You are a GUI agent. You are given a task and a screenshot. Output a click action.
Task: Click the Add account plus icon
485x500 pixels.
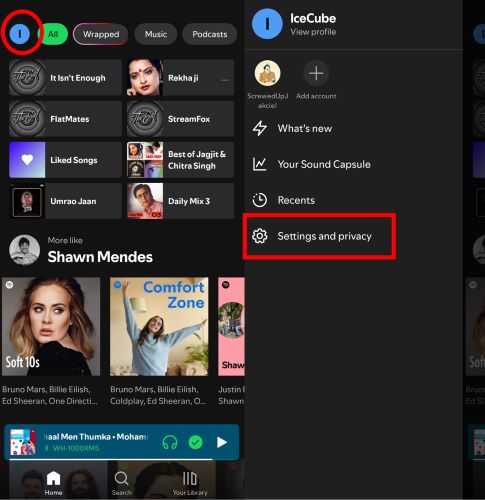[x=316, y=73]
